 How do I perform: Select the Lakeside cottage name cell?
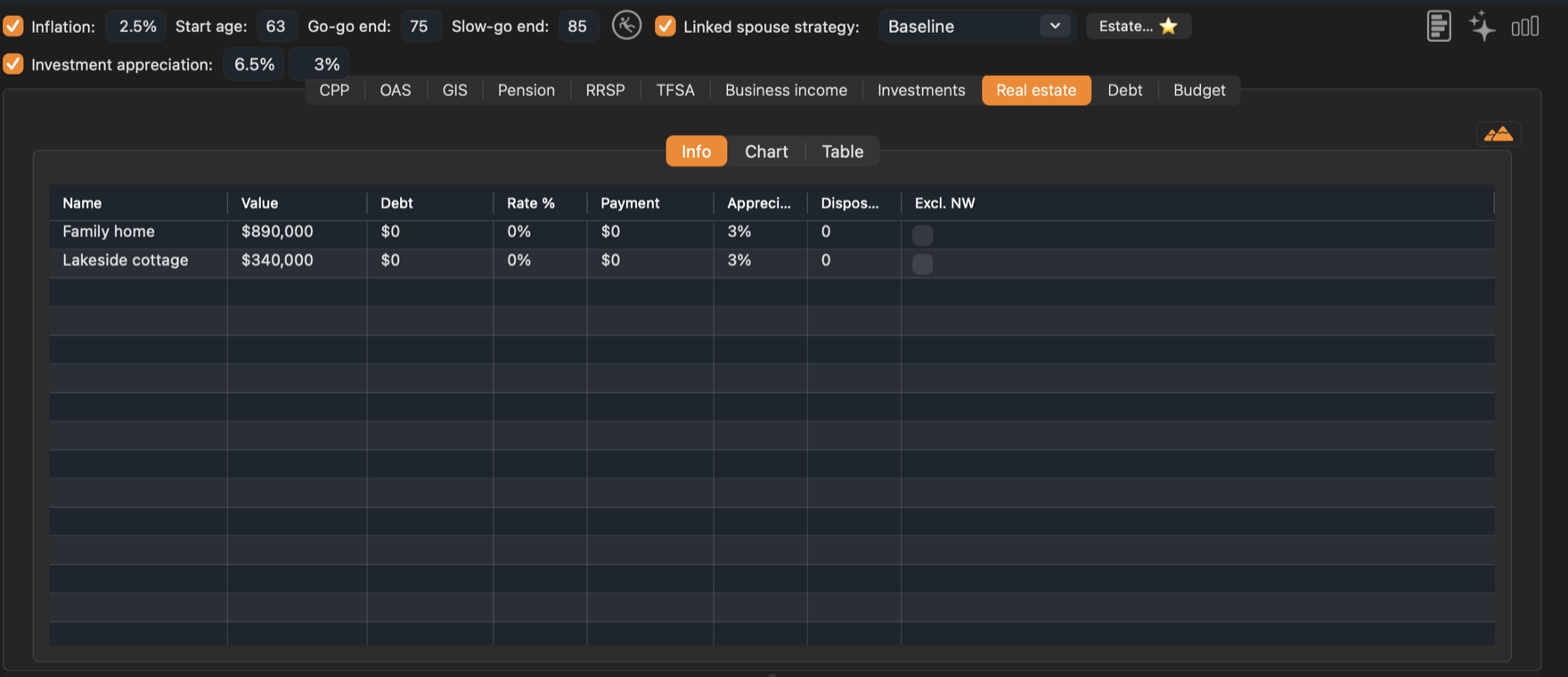point(138,260)
